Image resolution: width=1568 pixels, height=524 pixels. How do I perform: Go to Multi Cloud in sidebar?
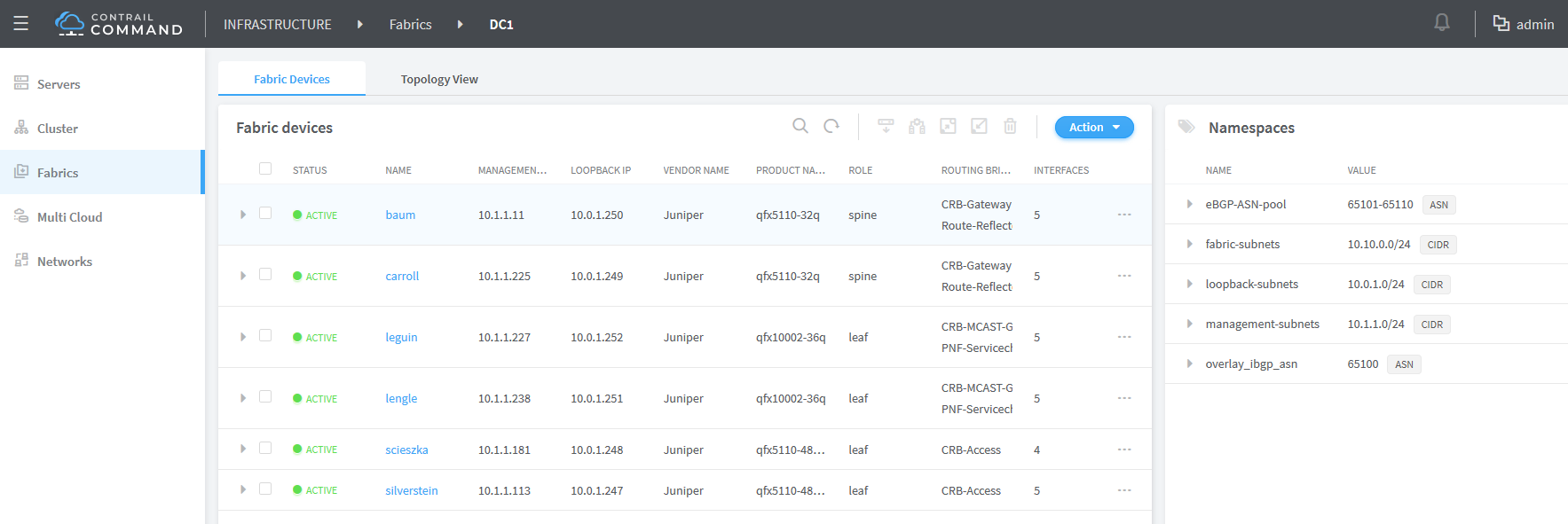[x=69, y=217]
